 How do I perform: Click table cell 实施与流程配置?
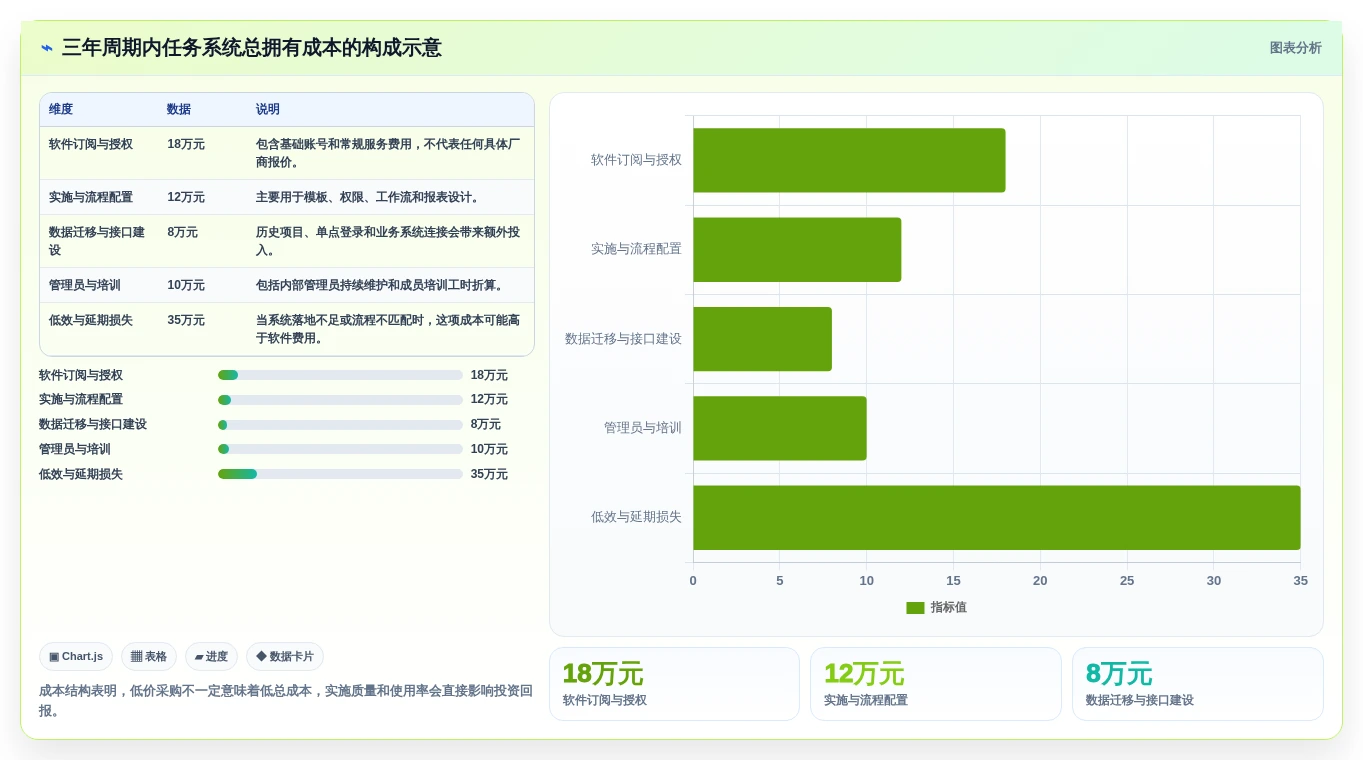click(x=91, y=198)
